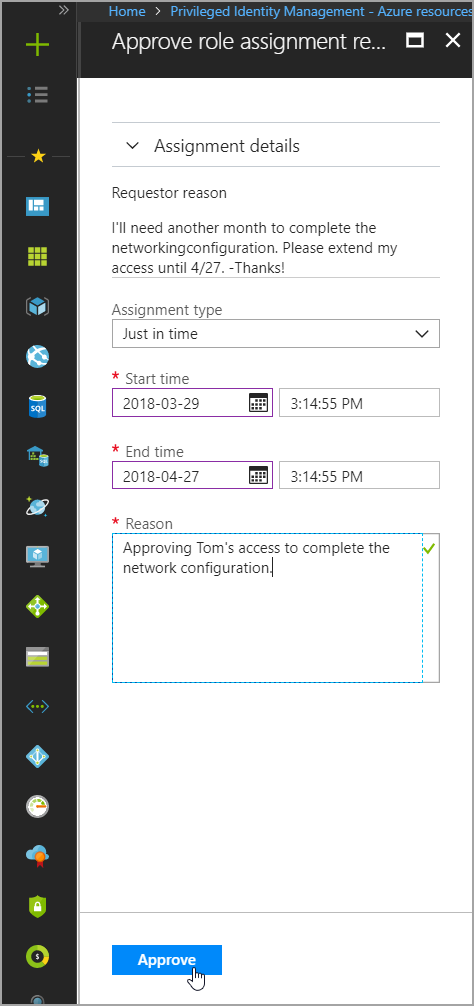Open the Resource groups cube icon
Viewport: 474px width, 1006px height.
pyautogui.click(x=37, y=307)
